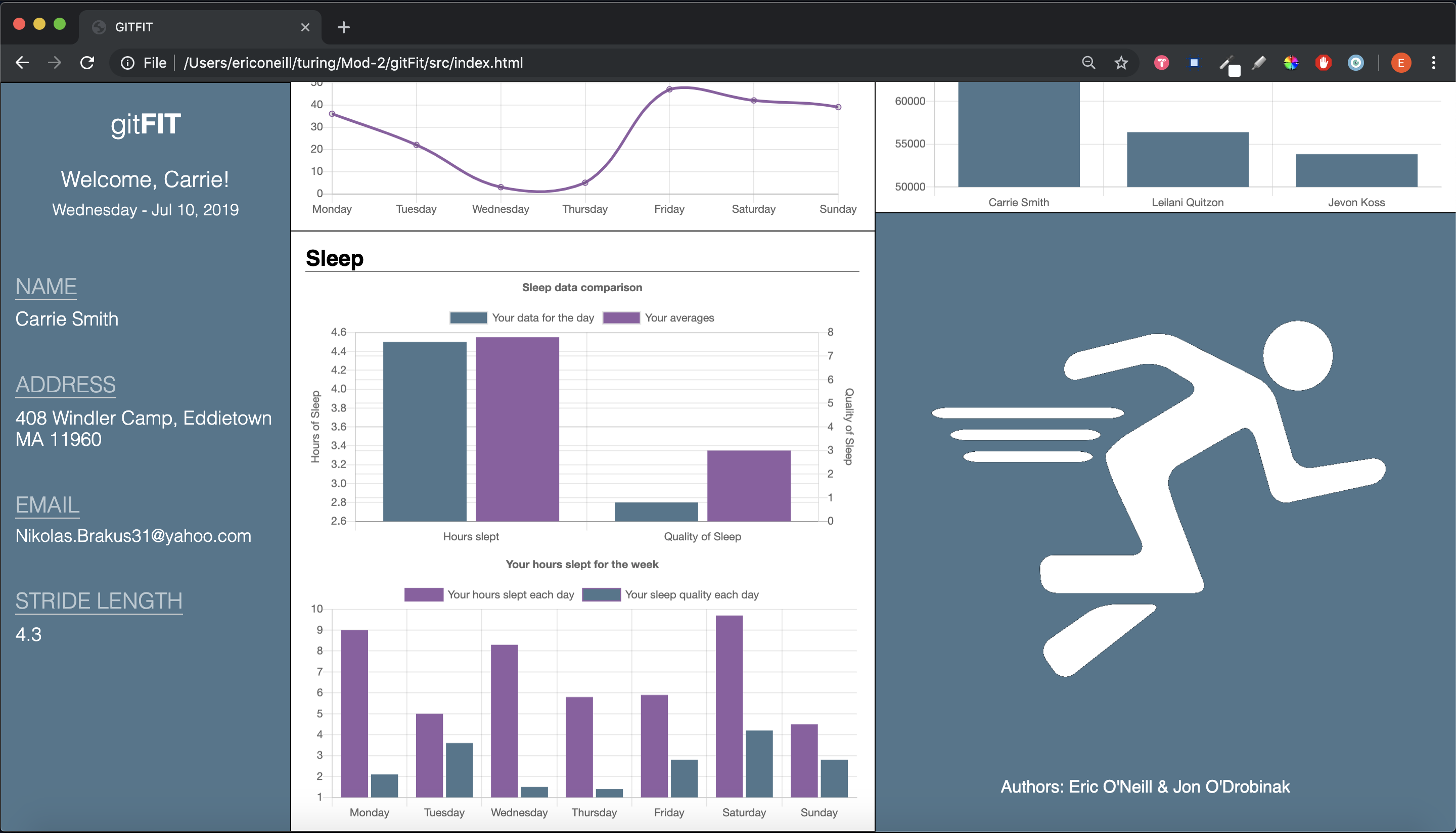Click the rainbow color wheel extension

(1291, 63)
